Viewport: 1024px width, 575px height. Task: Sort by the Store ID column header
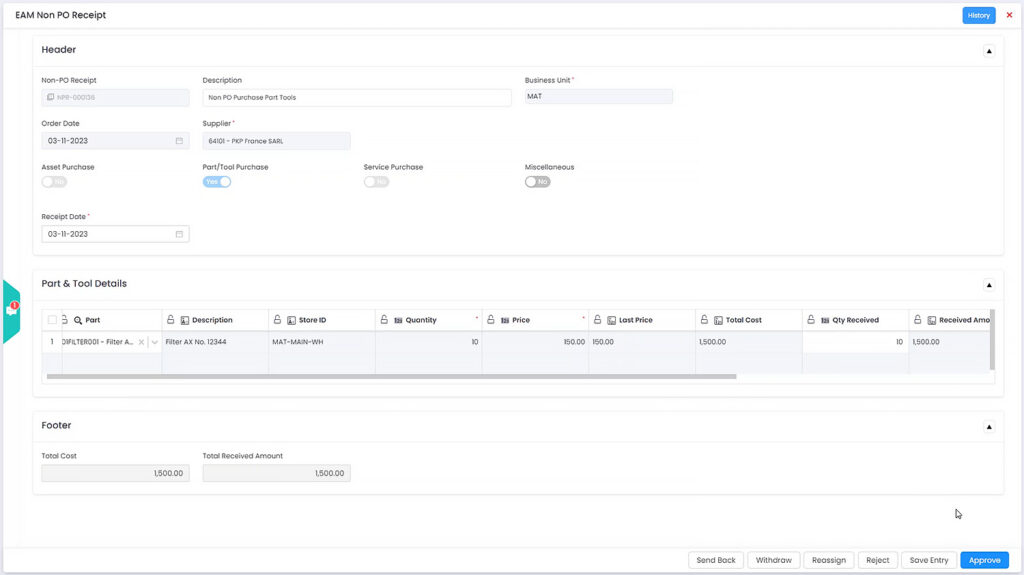(x=313, y=320)
